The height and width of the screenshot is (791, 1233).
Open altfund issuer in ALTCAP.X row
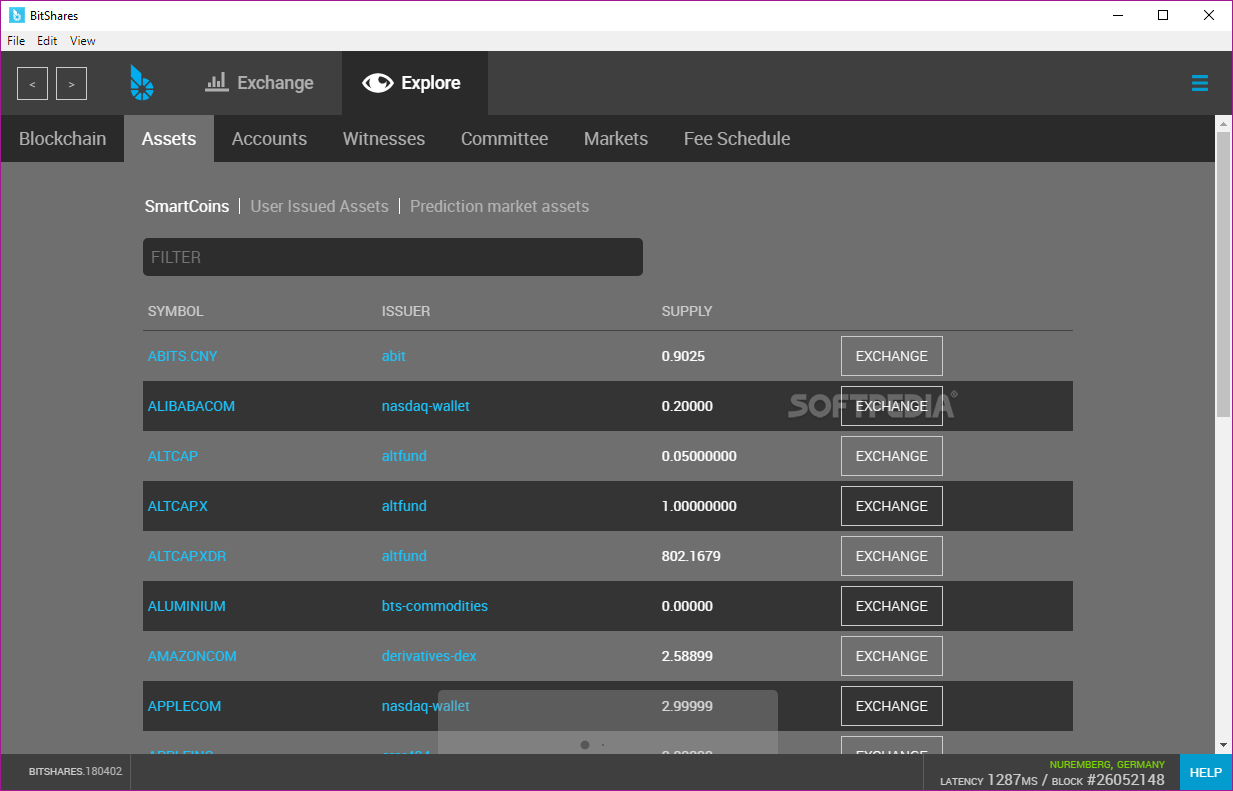click(x=404, y=506)
